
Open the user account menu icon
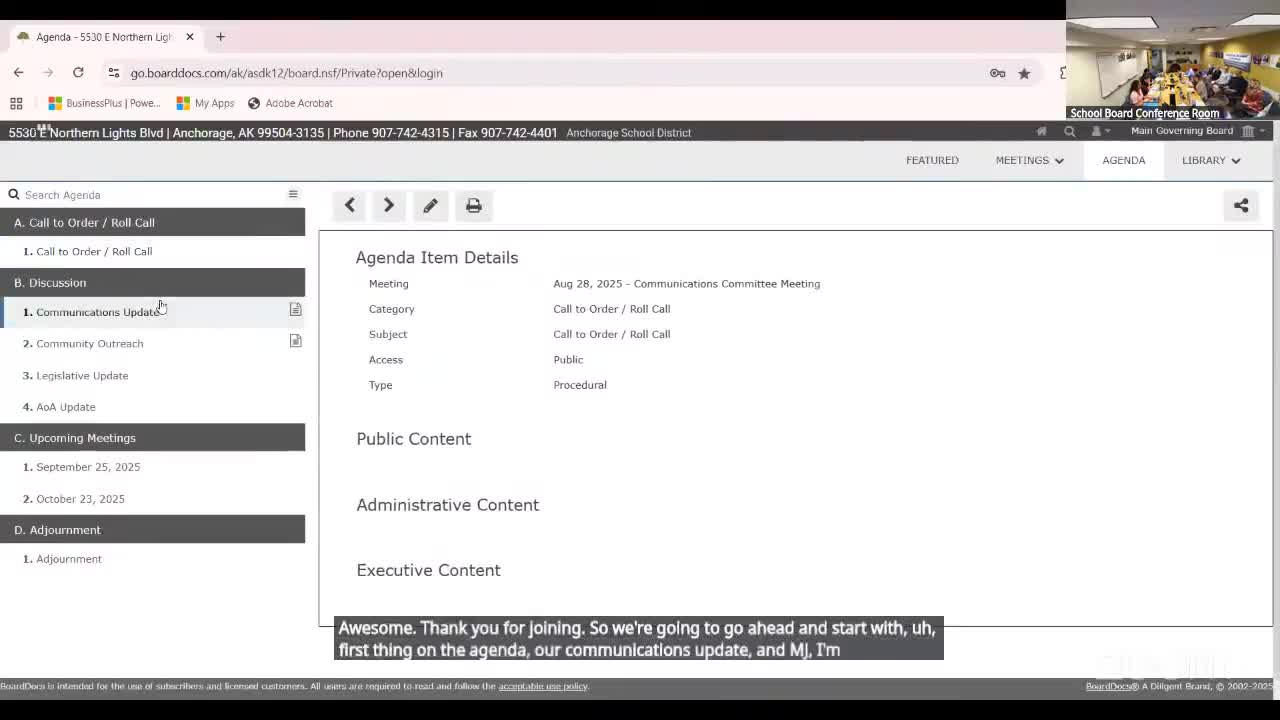click(x=1099, y=132)
